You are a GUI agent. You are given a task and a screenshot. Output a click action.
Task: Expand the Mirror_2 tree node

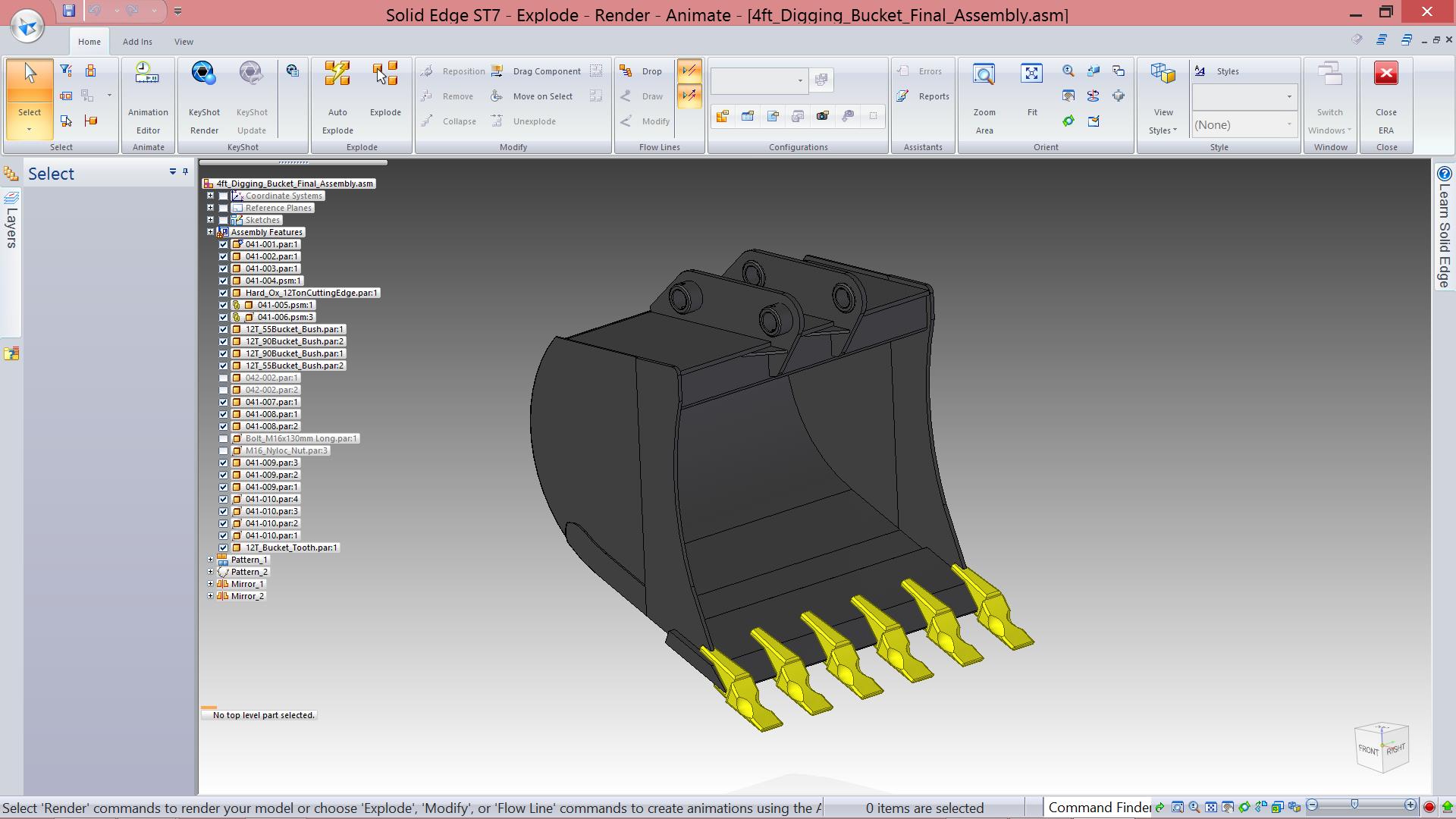[x=211, y=596]
